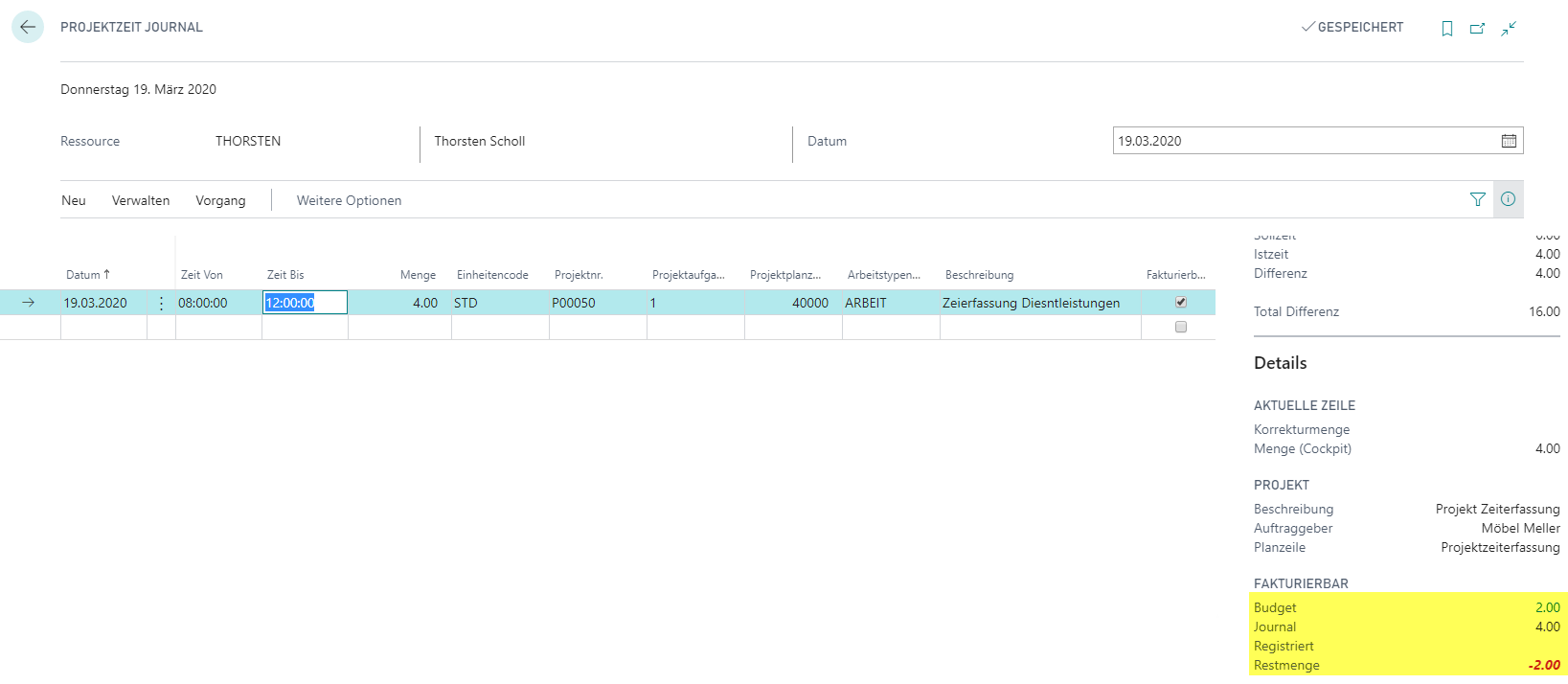1568x684 pixels.
Task: Click the Journal value 4.00
Action: 1548,627
